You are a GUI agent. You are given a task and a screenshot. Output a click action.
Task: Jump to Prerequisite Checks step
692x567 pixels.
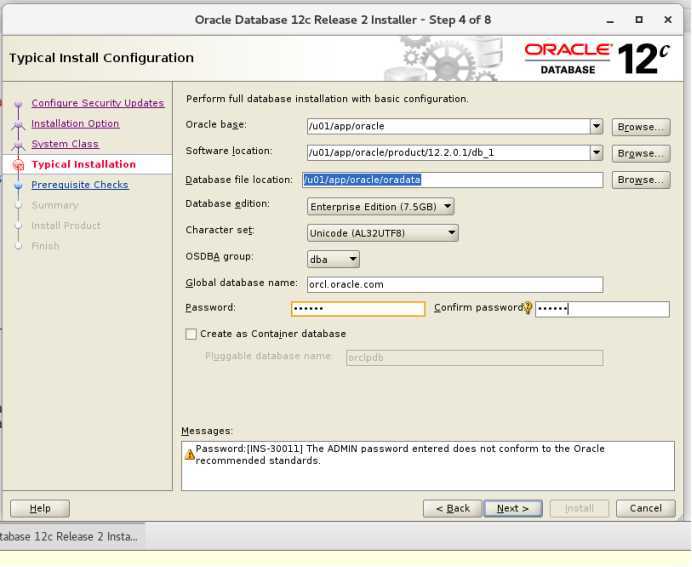80,184
